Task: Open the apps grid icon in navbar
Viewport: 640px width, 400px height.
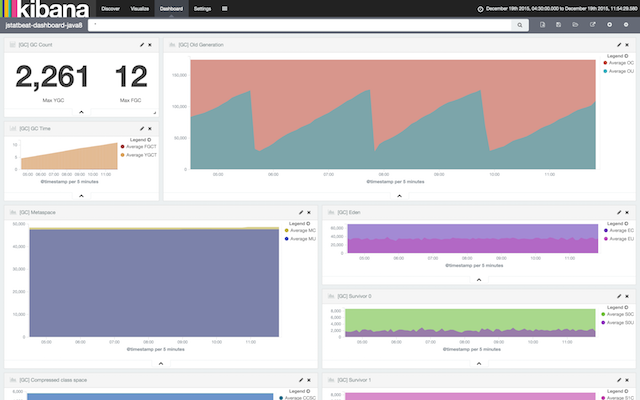Action: (x=224, y=9)
